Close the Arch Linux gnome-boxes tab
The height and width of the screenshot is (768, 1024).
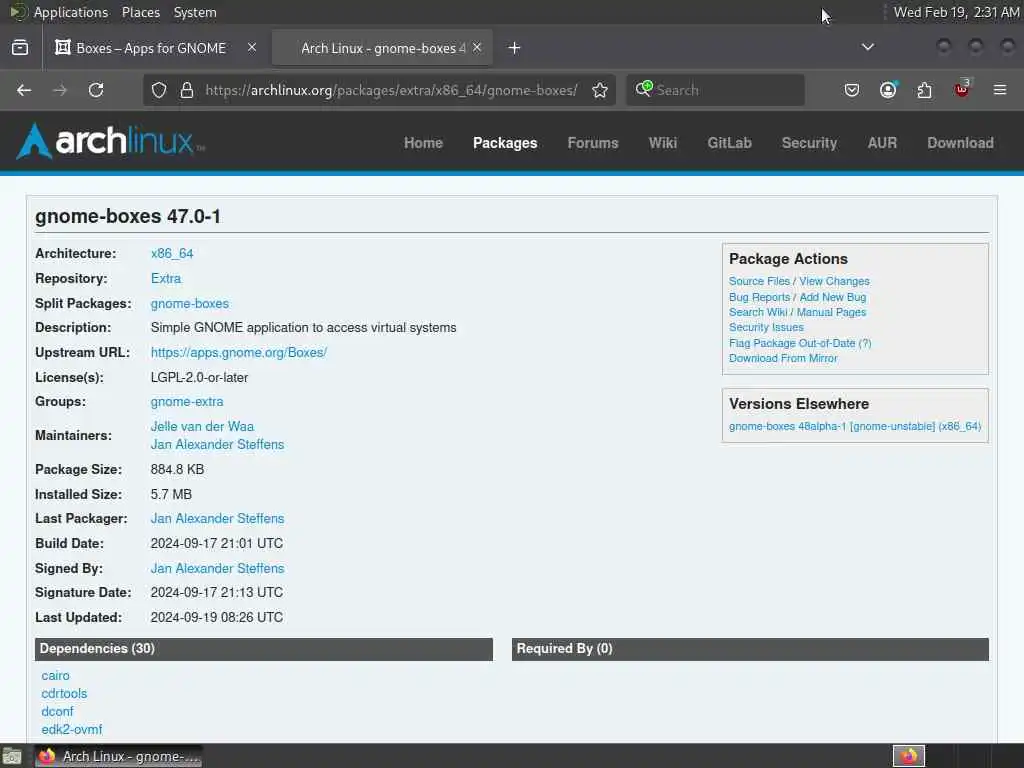[x=477, y=48]
